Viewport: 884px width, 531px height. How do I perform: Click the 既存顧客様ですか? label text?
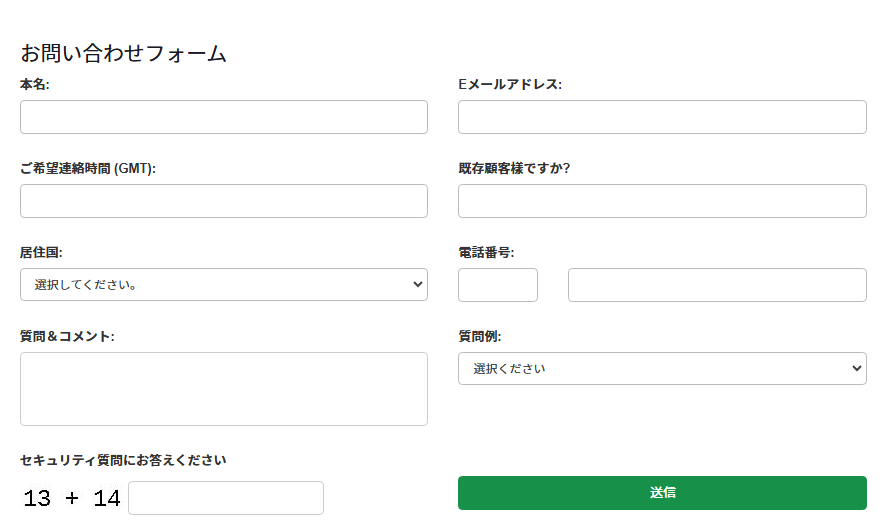(514, 169)
